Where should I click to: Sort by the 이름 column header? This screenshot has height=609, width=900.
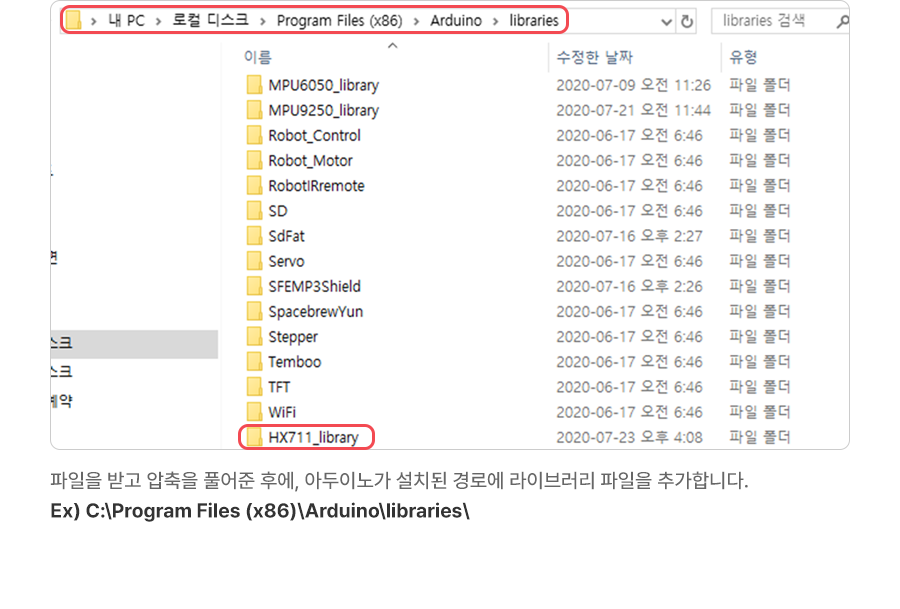258,58
